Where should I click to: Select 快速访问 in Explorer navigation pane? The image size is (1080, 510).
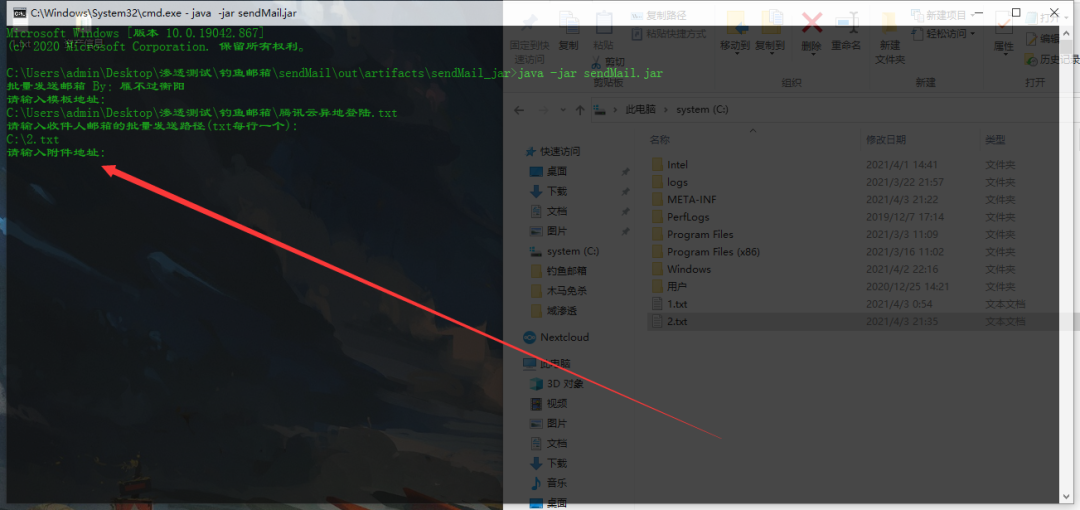click(x=552, y=152)
